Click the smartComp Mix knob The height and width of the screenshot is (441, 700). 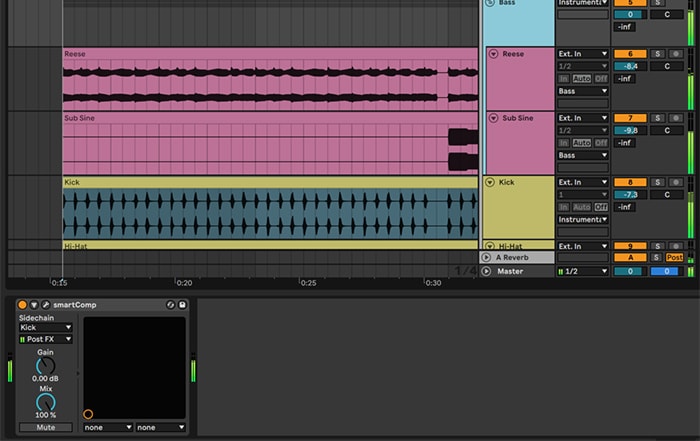point(46,403)
